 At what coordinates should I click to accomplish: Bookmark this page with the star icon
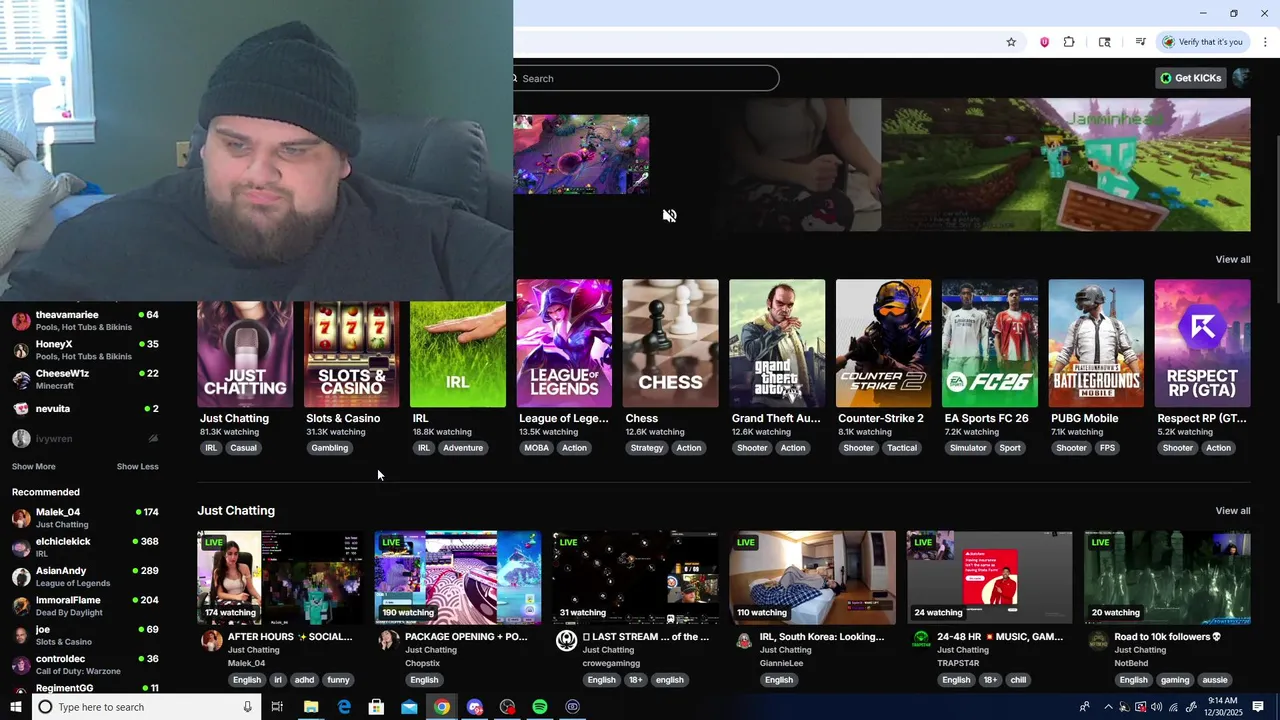point(1011,42)
